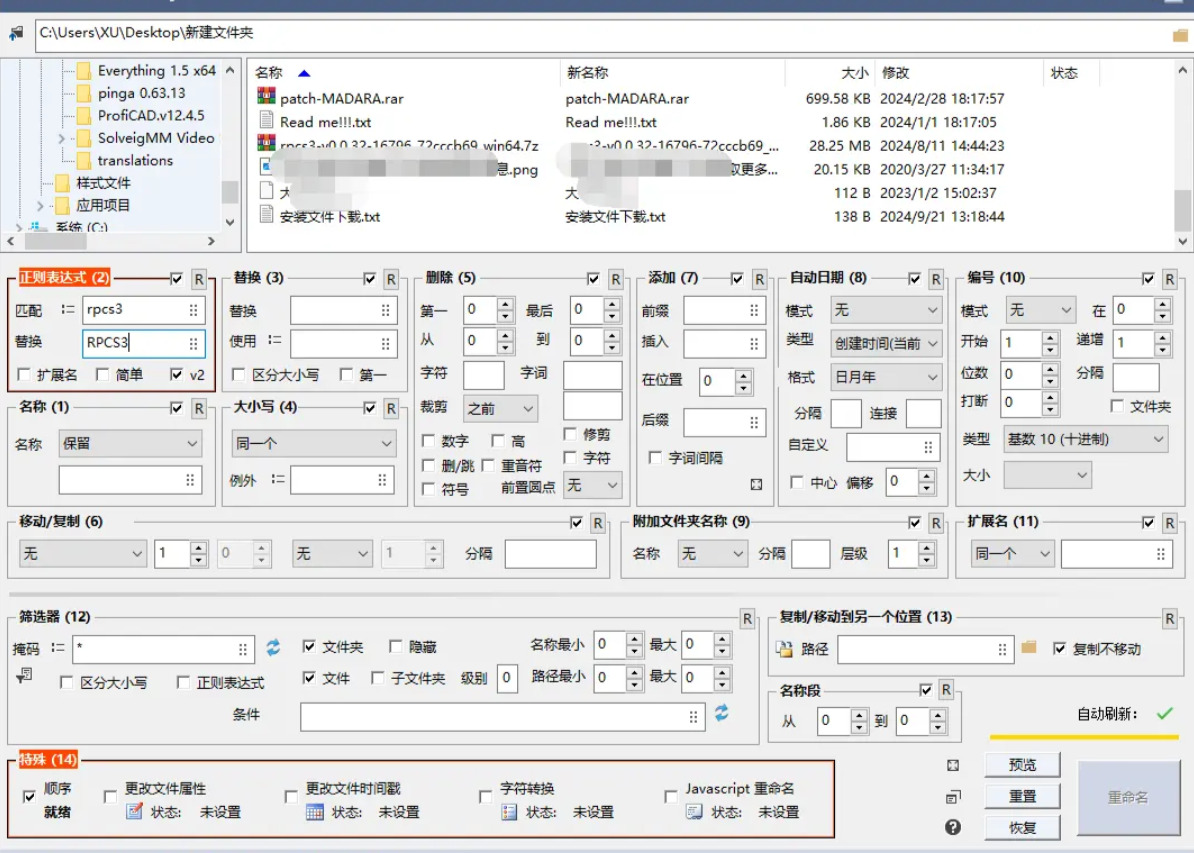Click the help question mark icon

953,827
